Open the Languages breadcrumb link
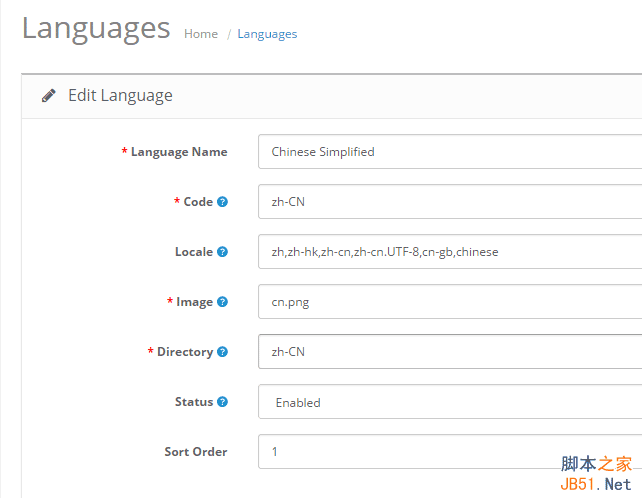The image size is (642, 498). (267, 34)
